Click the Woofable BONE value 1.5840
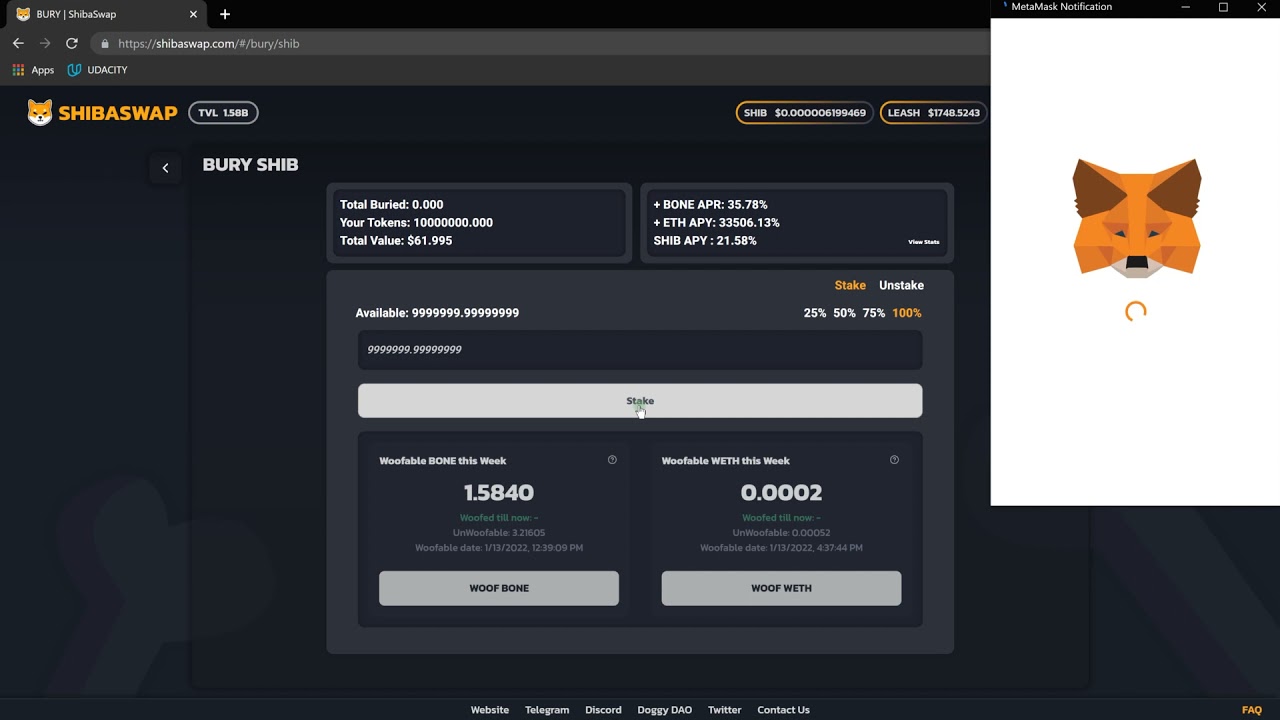This screenshot has width=1280, height=720. pyautogui.click(x=499, y=492)
